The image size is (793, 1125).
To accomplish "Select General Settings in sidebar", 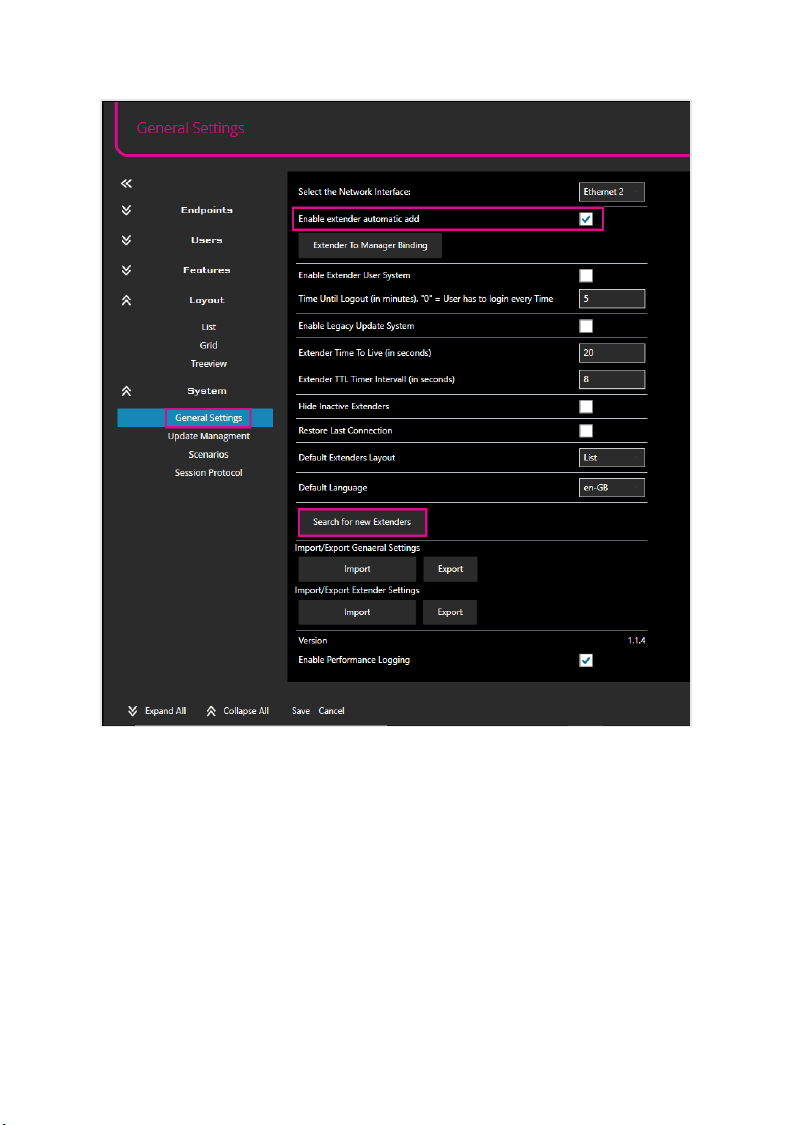I will [195, 418].
